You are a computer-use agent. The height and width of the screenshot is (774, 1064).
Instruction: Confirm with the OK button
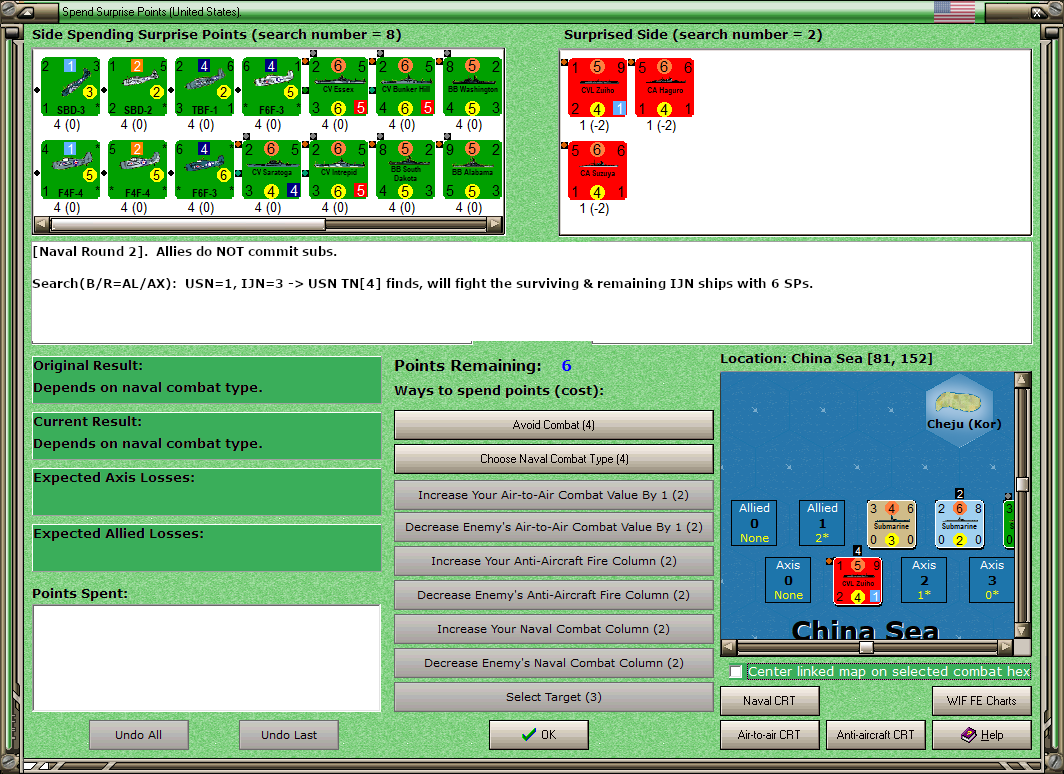click(x=539, y=735)
